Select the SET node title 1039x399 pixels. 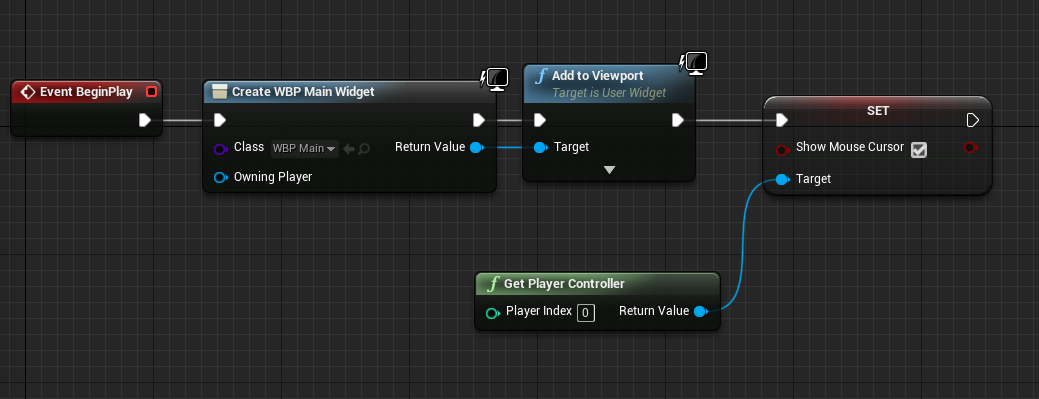click(878, 111)
